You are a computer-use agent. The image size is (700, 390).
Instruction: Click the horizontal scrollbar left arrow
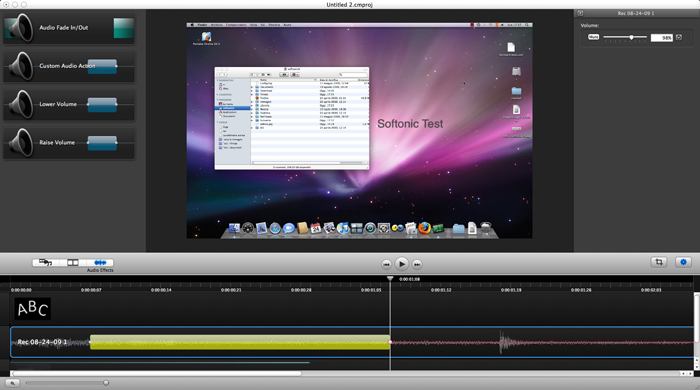tap(683, 373)
